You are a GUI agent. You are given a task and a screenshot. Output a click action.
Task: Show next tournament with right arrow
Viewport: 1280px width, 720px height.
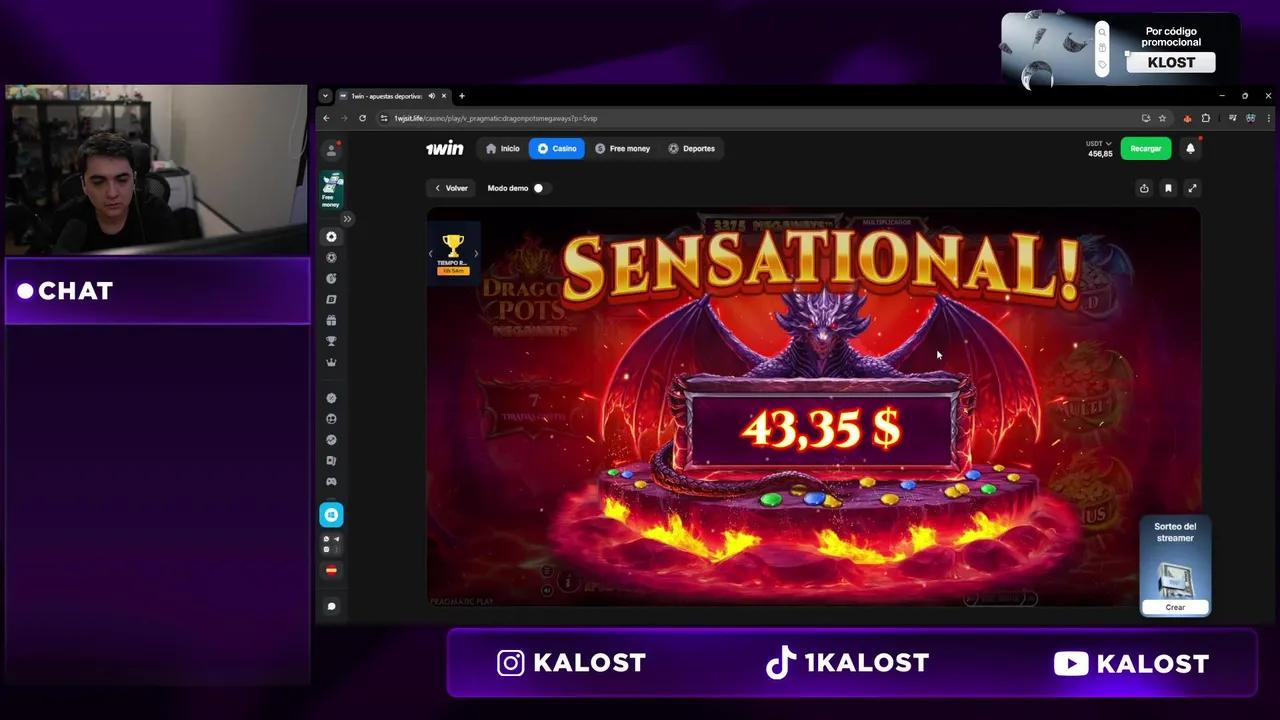point(476,253)
